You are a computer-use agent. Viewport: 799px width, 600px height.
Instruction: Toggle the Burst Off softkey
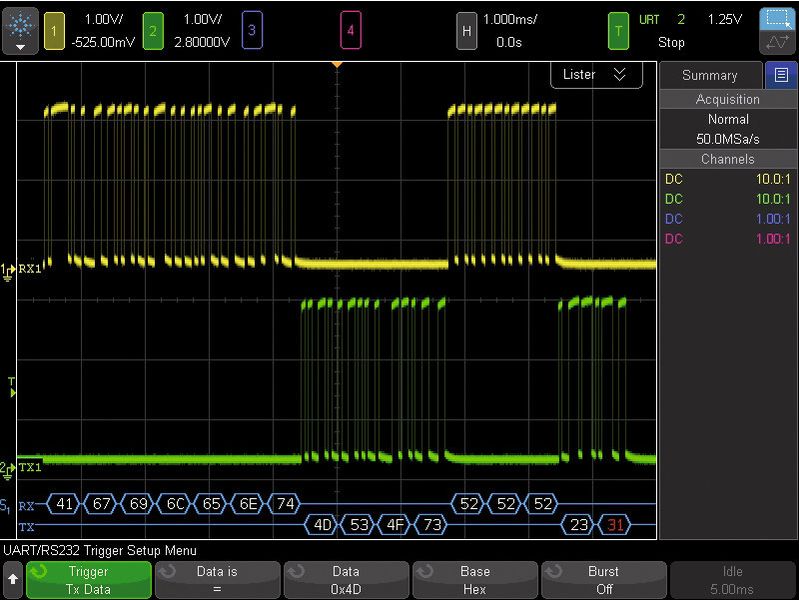point(603,580)
